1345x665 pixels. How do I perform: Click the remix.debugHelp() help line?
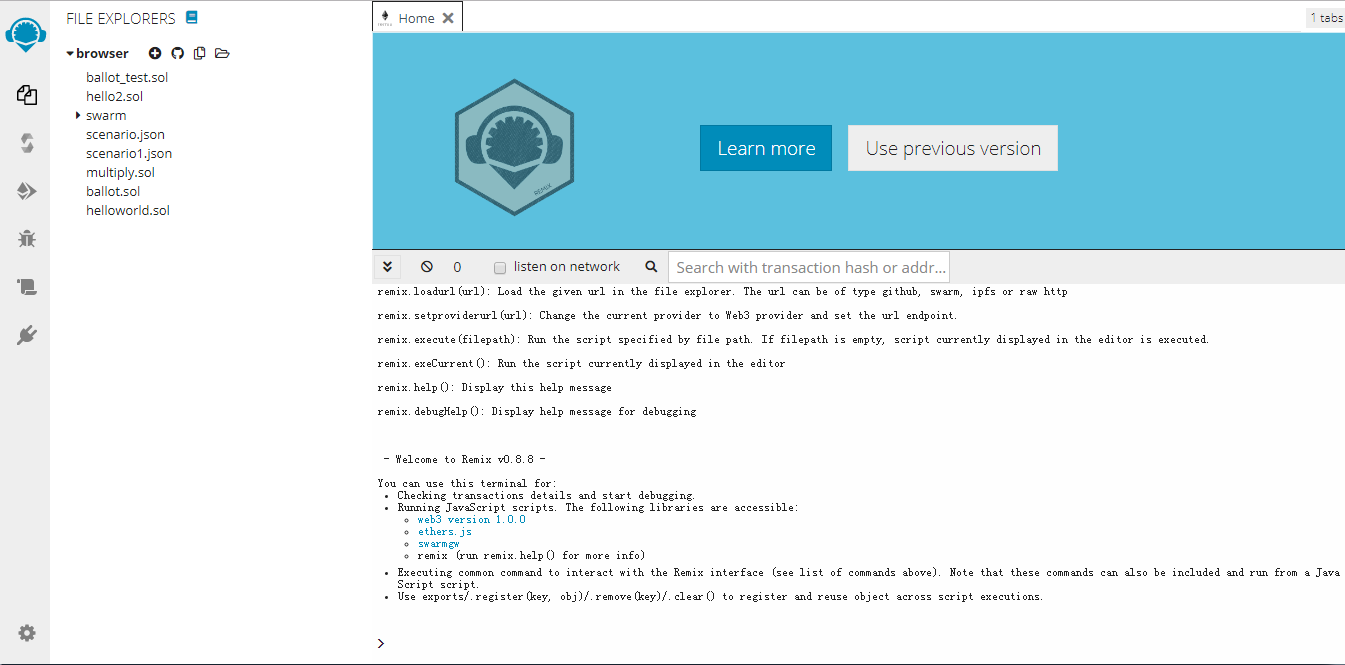pyautogui.click(x=537, y=411)
